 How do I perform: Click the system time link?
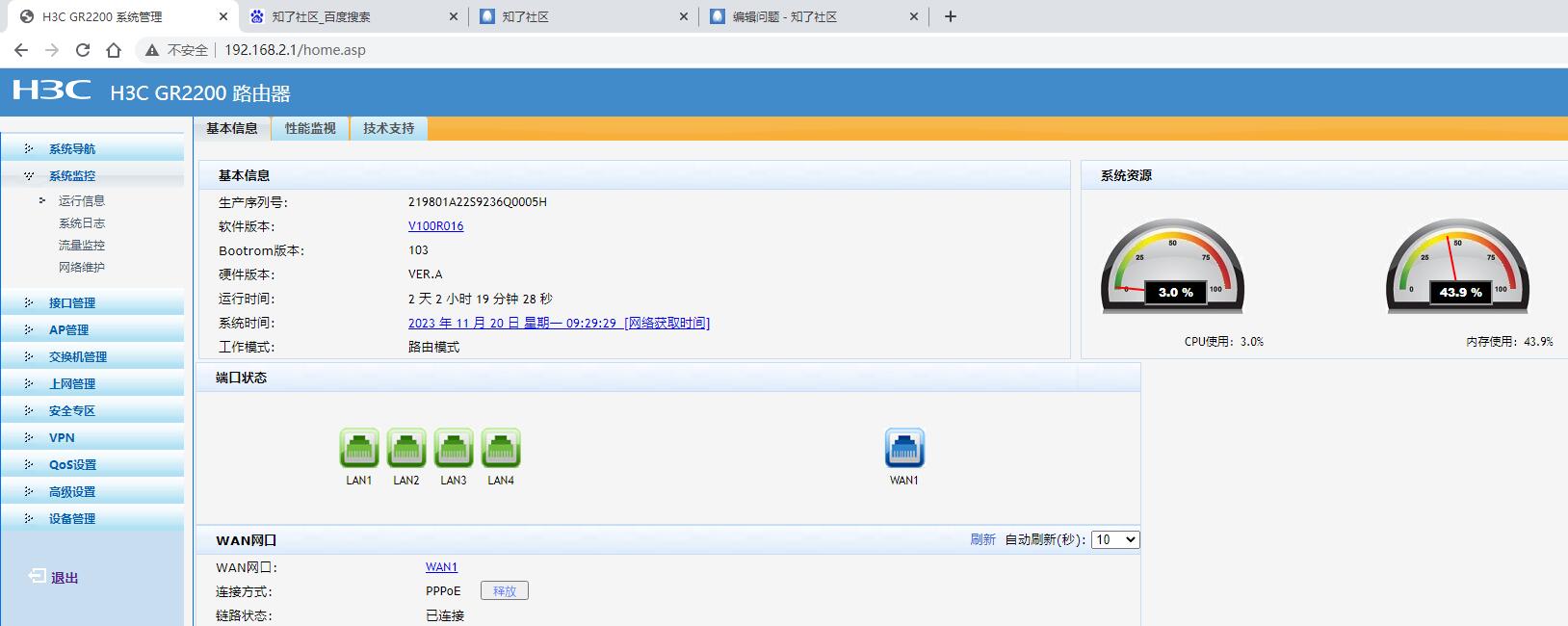[559, 323]
